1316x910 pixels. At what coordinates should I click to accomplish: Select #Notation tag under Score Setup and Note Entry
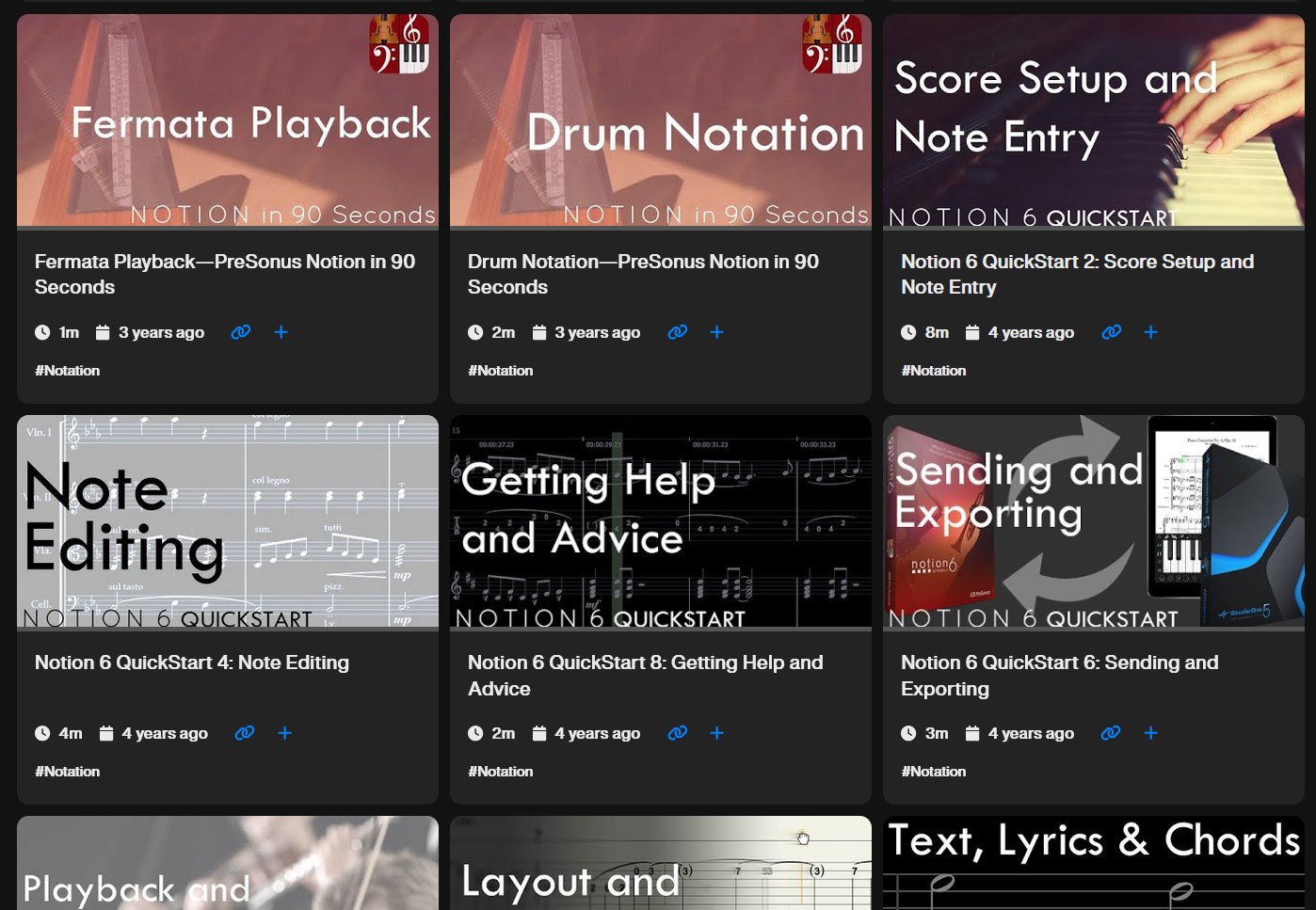click(x=934, y=371)
